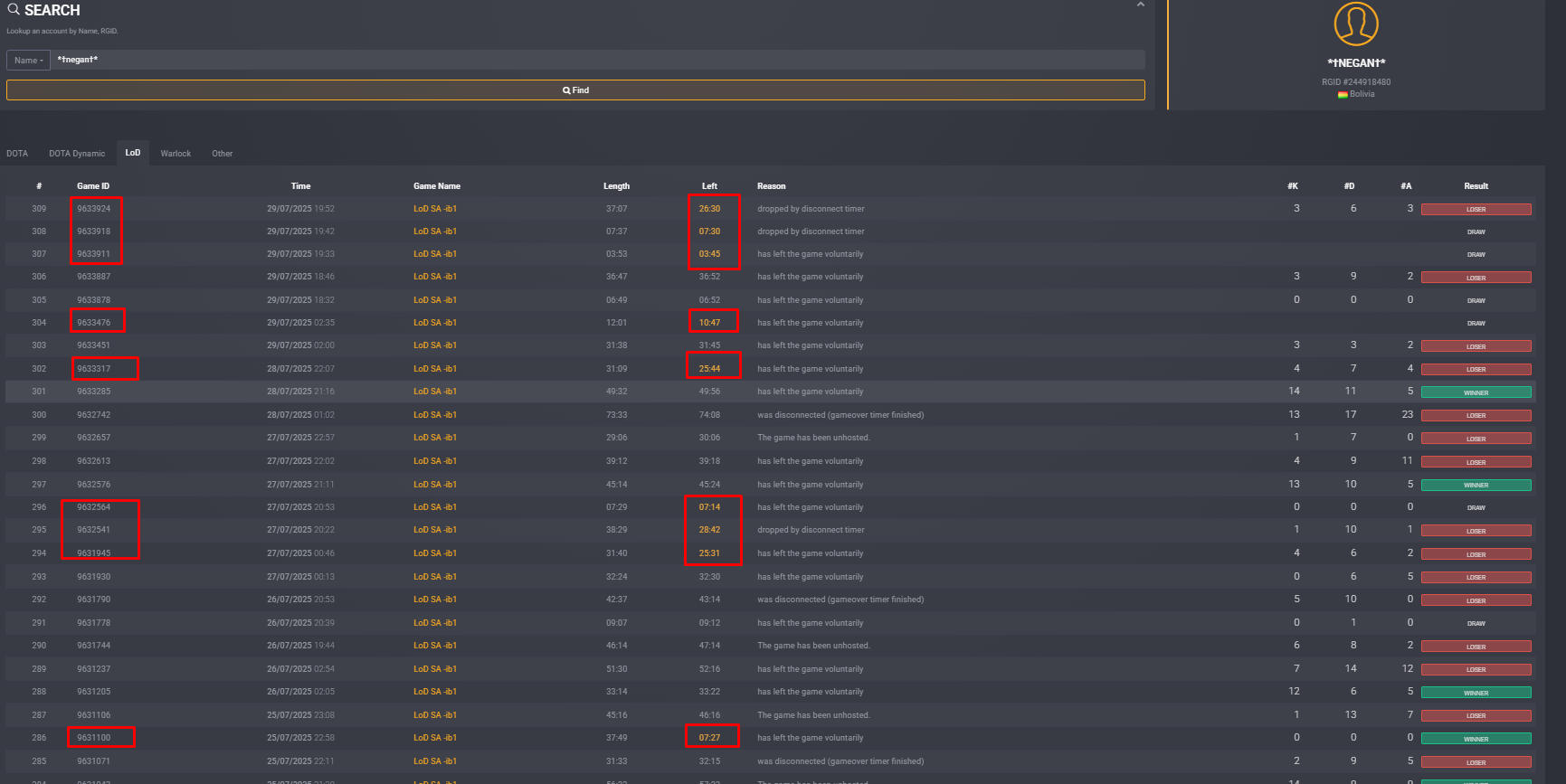Click the LOSER badge for game 9632742
The width and height of the screenshot is (1566, 784).
[x=1476, y=416]
